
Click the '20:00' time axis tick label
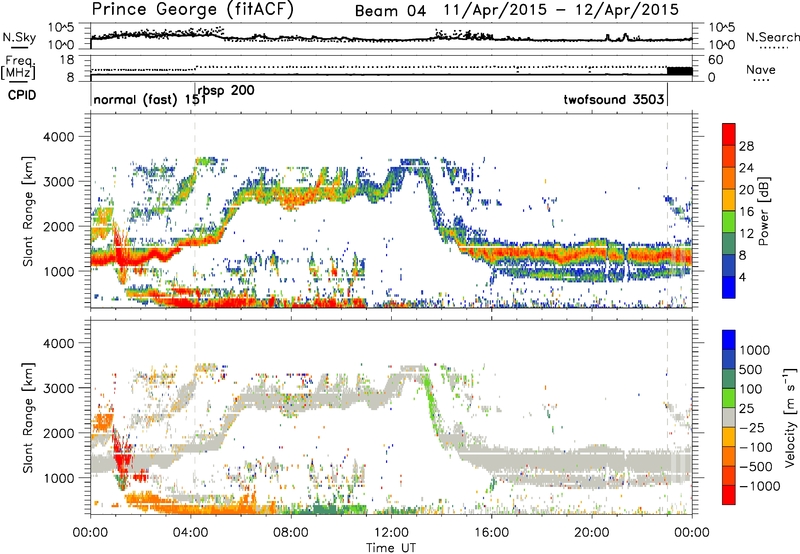pyautogui.click(x=591, y=533)
